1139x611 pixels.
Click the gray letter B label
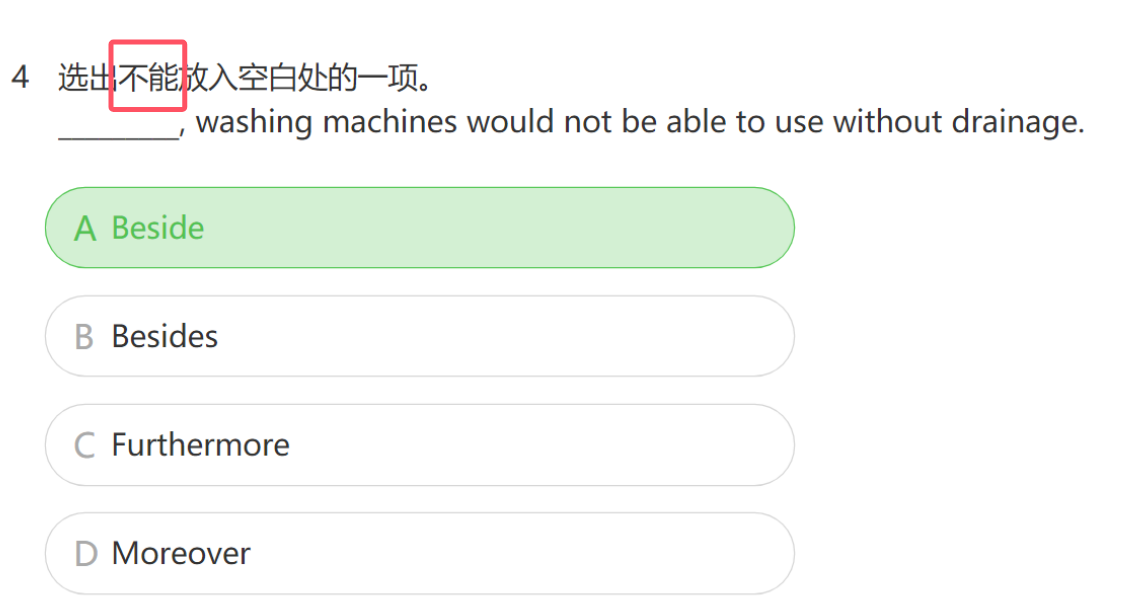coord(85,337)
